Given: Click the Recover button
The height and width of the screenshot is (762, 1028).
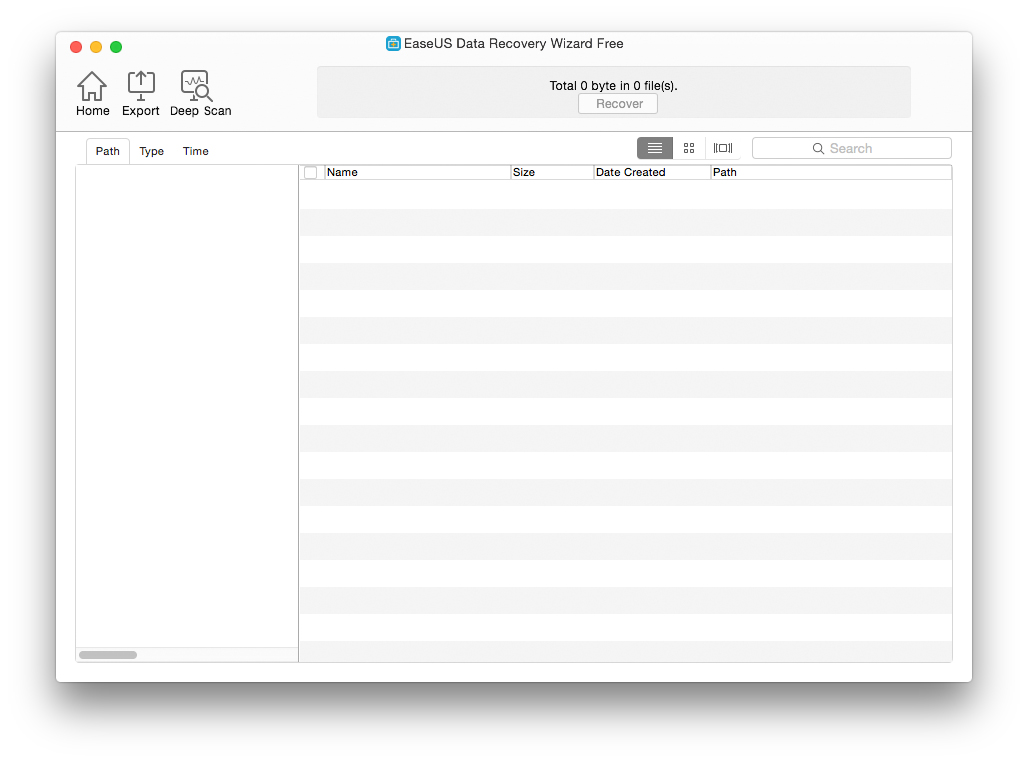Looking at the screenshot, I should pos(618,104).
